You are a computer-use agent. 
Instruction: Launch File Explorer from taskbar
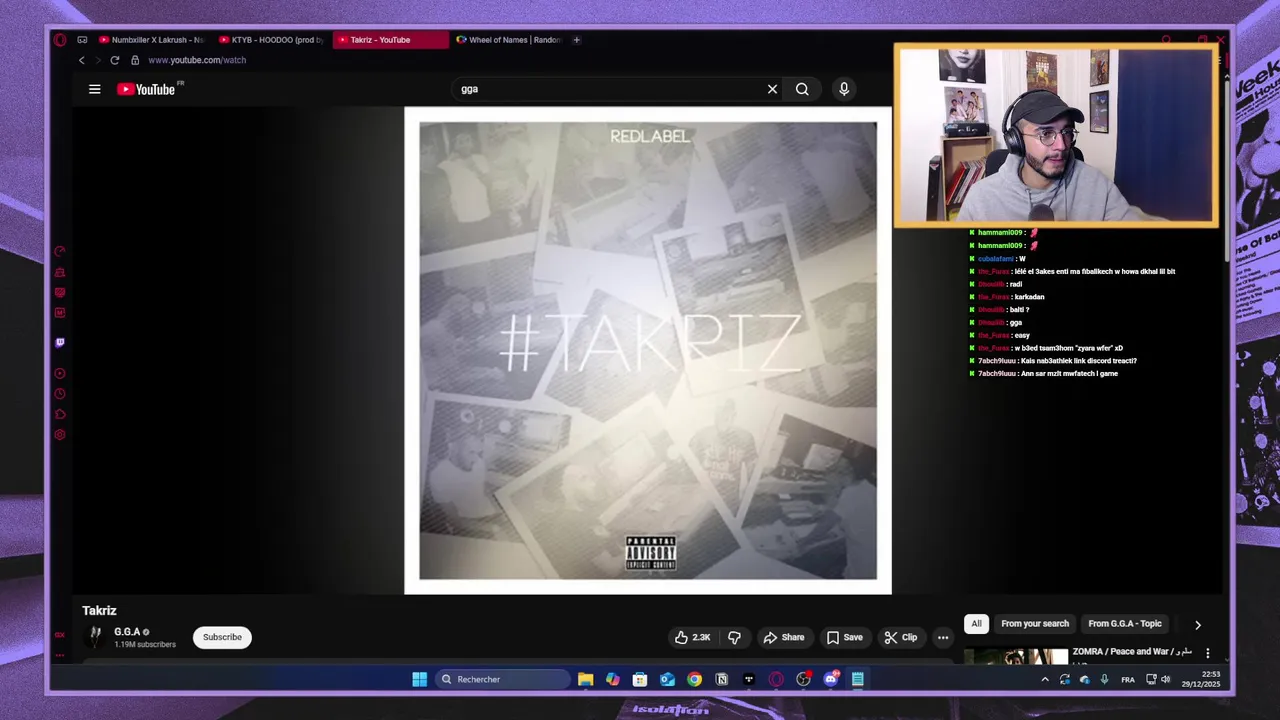point(586,679)
